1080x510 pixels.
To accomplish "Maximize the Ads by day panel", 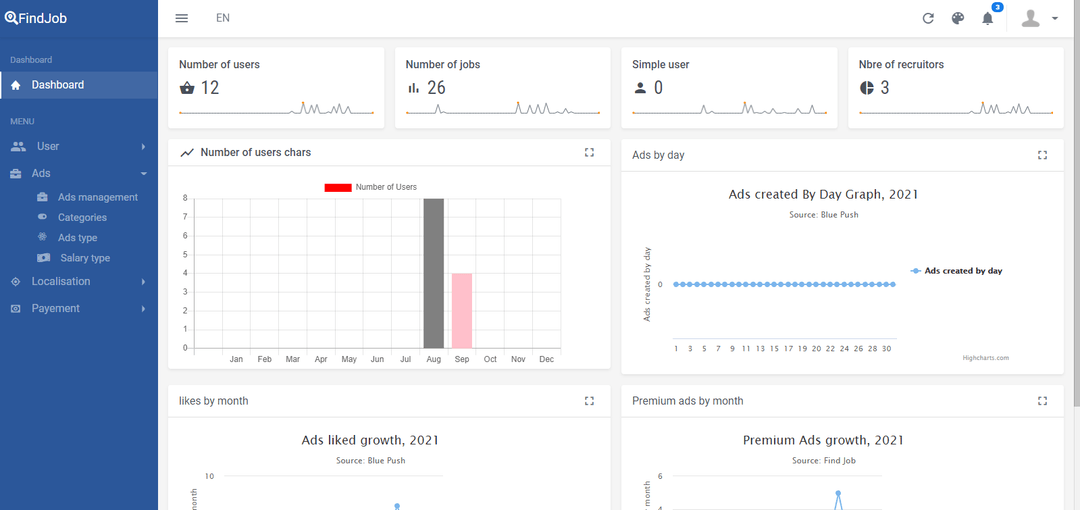I will 1042,155.
